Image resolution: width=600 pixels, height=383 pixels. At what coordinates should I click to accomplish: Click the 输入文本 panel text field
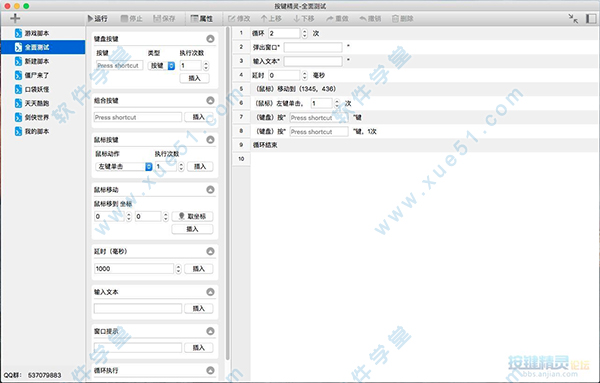138,308
